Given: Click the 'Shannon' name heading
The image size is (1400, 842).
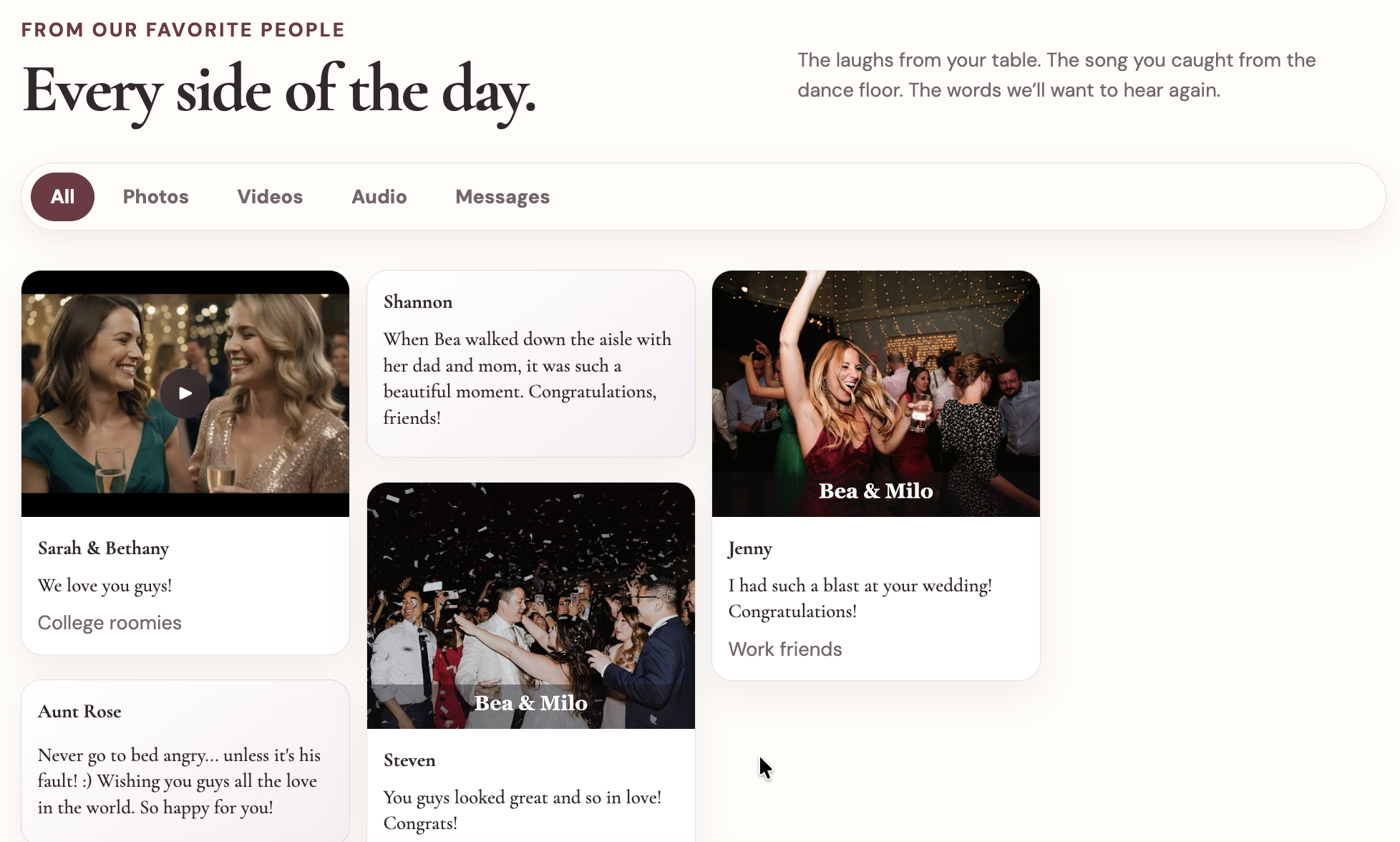Looking at the screenshot, I should (x=418, y=302).
